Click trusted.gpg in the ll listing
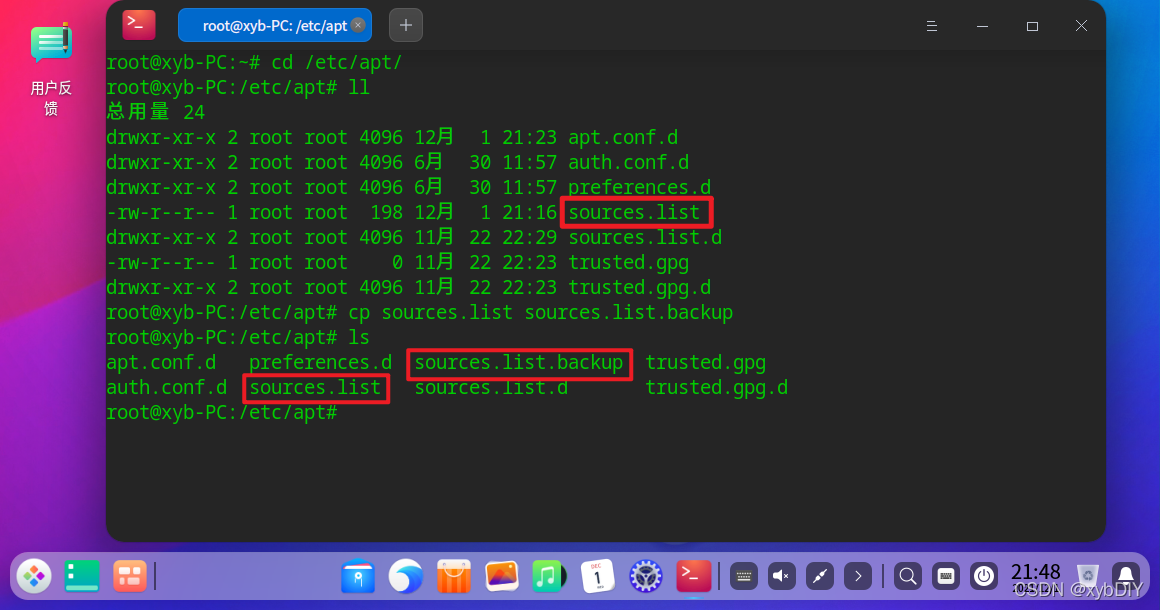This screenshot has height=610, width=1160. [x=628, y=262]
